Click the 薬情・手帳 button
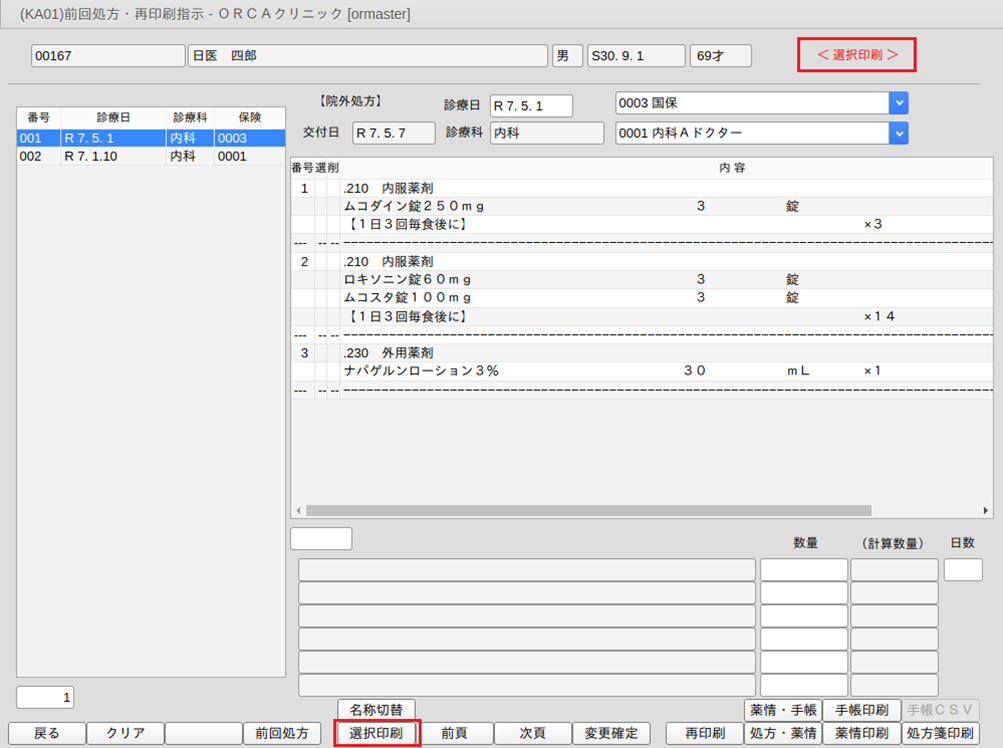 pyautogui.click(x=782, y=710)
